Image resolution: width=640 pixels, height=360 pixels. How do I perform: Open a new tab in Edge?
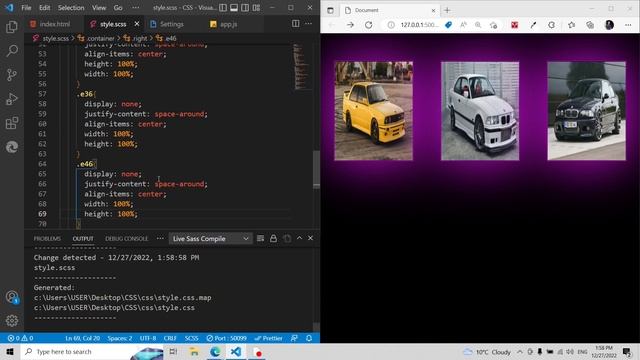click(x=447, y=10)
